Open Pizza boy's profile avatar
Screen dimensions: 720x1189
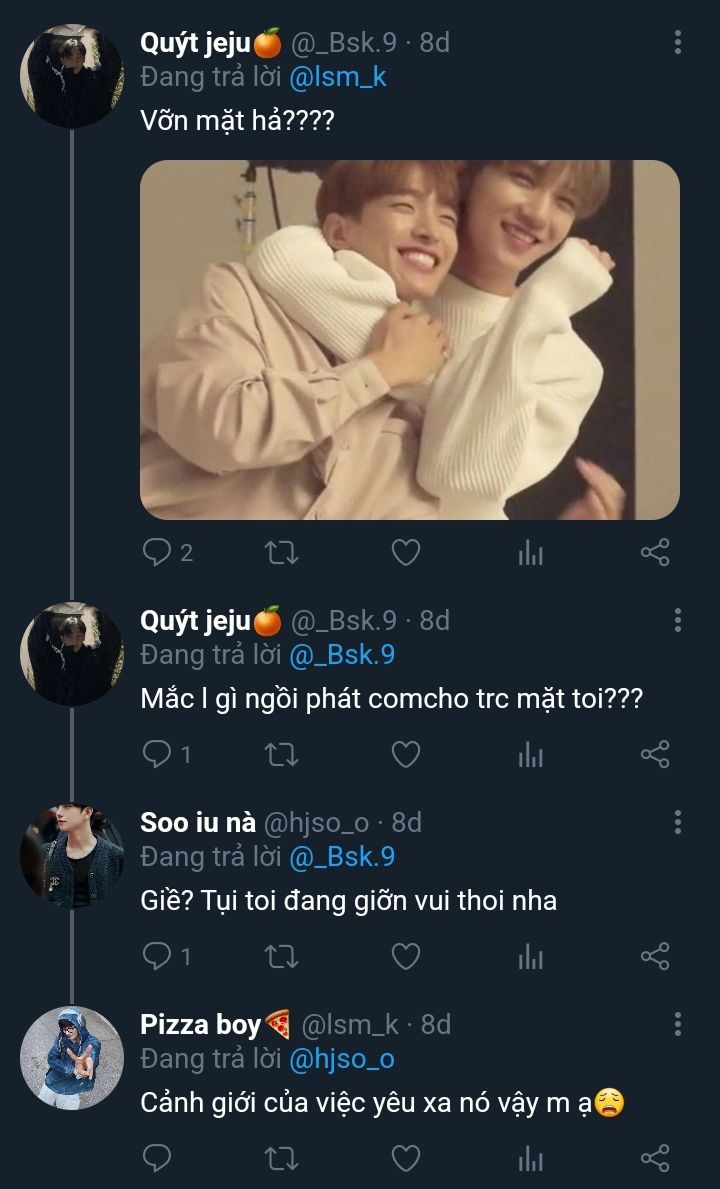pyautogui.click(x=72, y=1057)
